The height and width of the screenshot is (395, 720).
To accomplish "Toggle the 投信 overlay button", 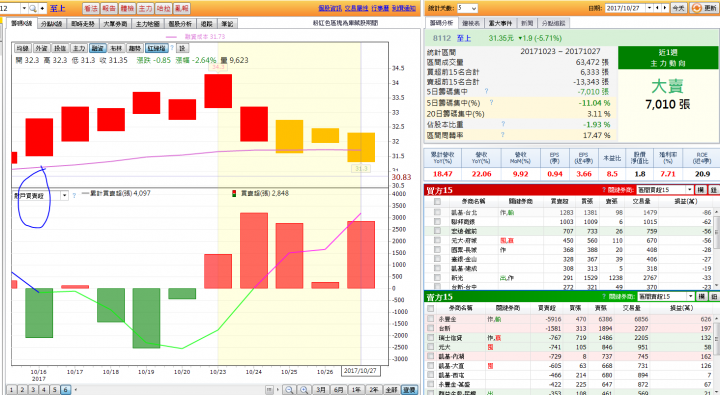I will (x=60, y=48).
